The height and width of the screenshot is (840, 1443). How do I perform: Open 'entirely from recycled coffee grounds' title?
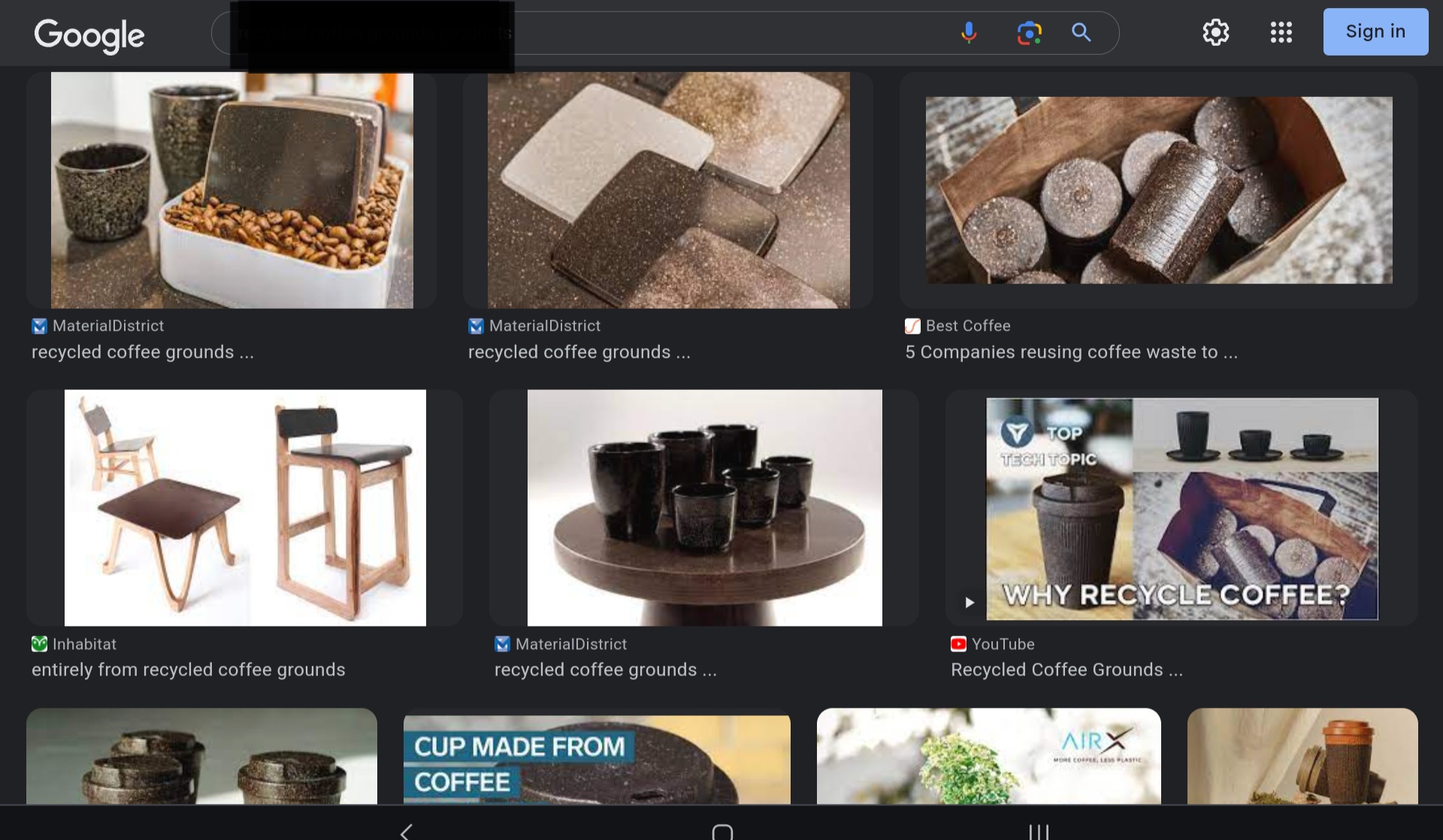pyautogui.click(x=189, y=670)
